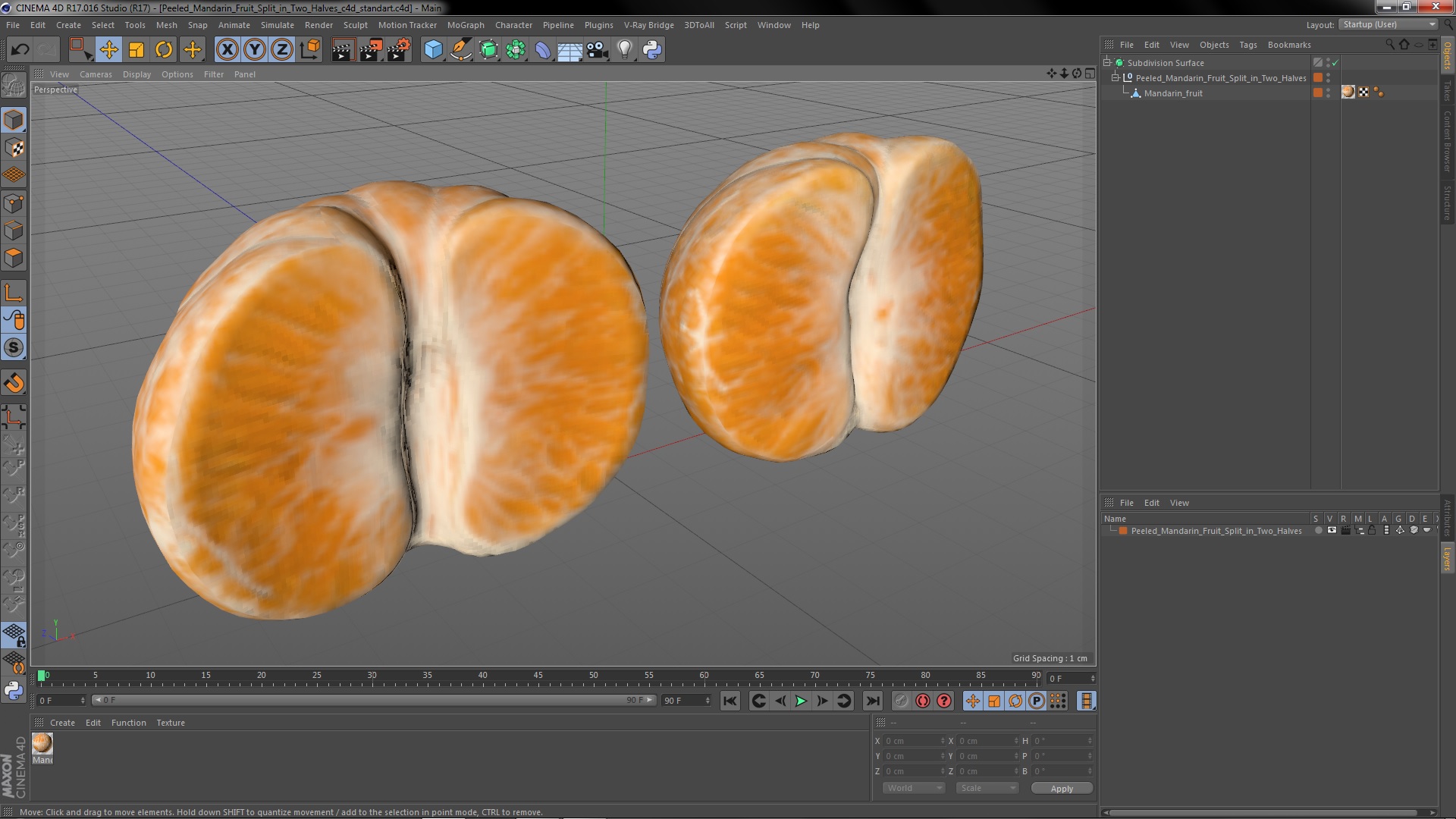Click the Render to Picture Viewer icon

coord(370,50)
